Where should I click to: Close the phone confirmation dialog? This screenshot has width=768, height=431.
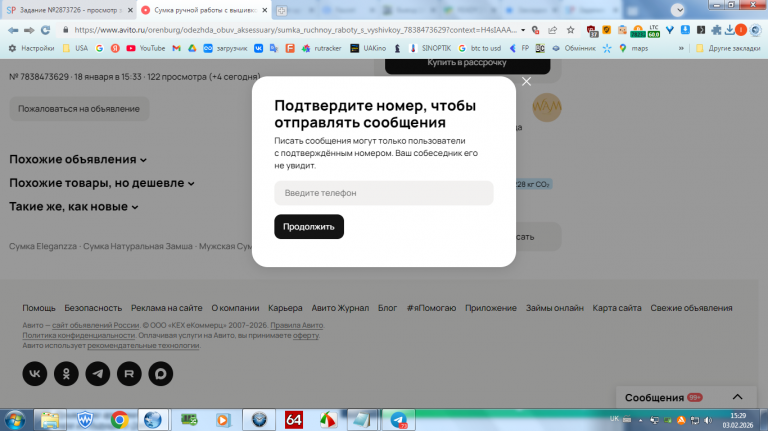tap(526, 82)
